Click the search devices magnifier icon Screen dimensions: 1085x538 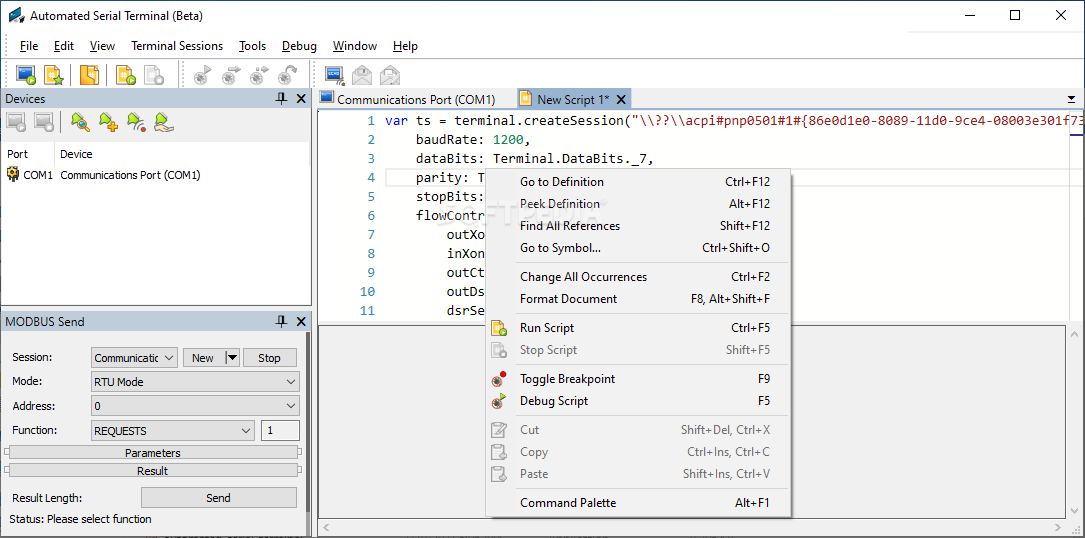pos(80,123)
